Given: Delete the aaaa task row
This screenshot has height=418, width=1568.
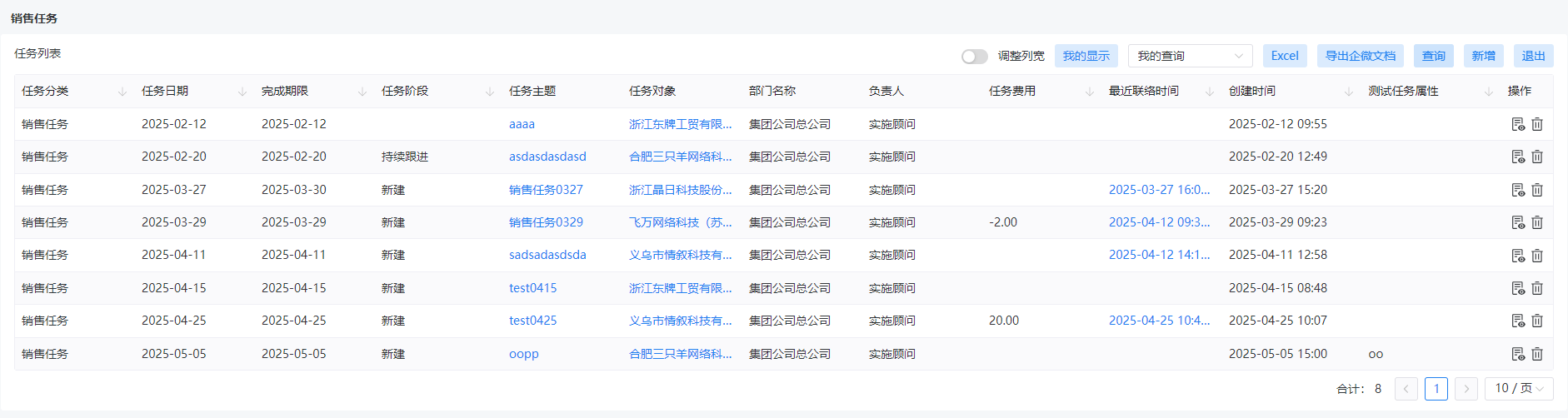Looking at the screenshot, I should click(x=1537, y=124).
